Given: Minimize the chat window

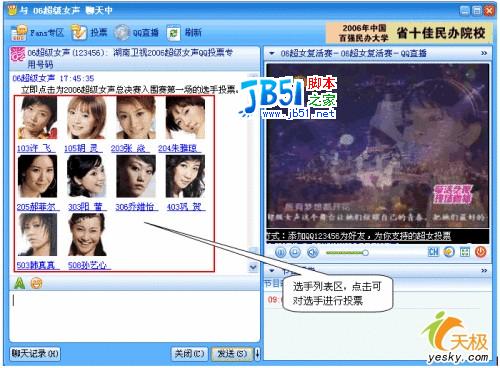Looking at the screenshot, I should coord(464,11).
